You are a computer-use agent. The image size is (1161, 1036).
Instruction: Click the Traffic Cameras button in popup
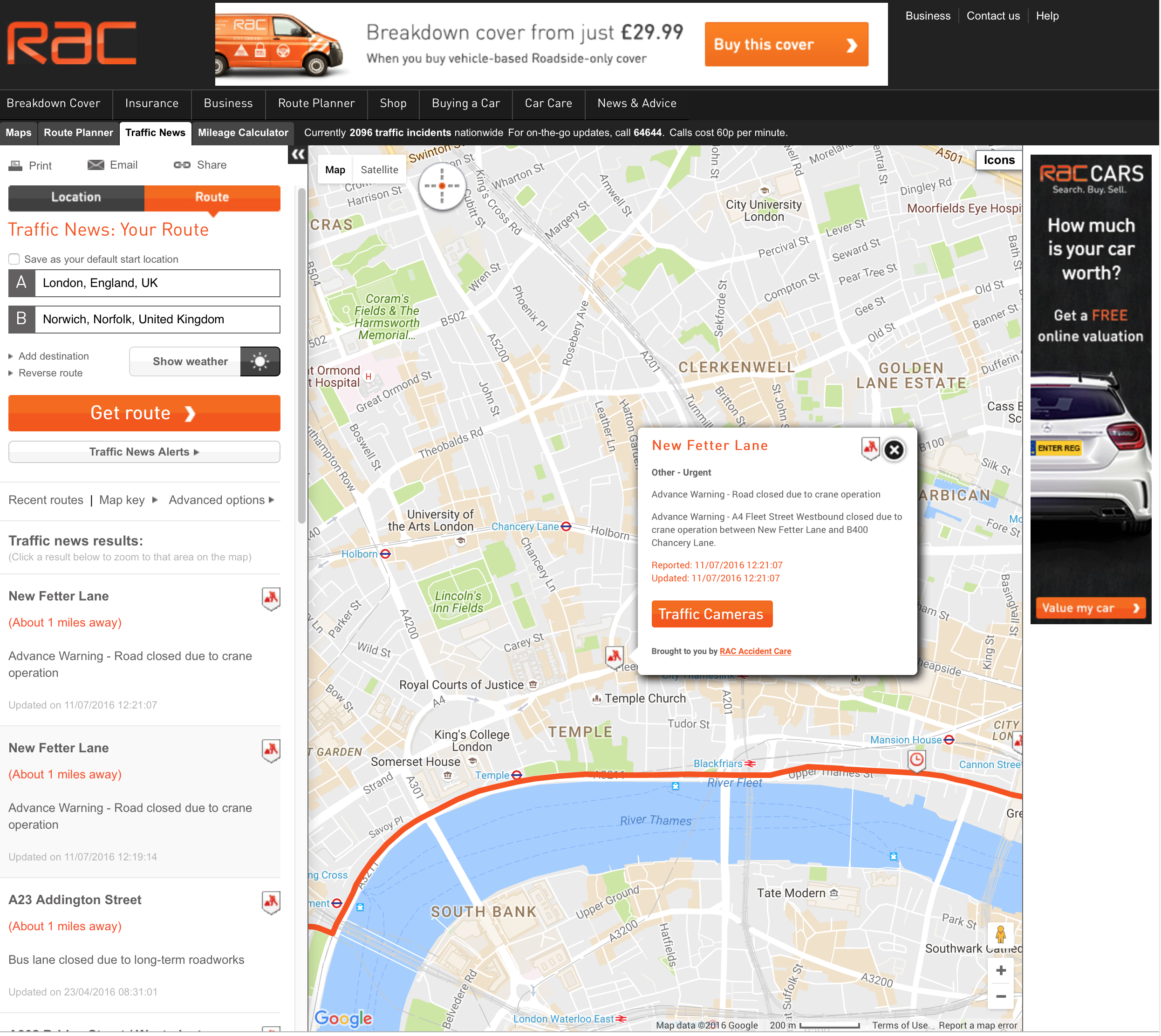point(712,614)
